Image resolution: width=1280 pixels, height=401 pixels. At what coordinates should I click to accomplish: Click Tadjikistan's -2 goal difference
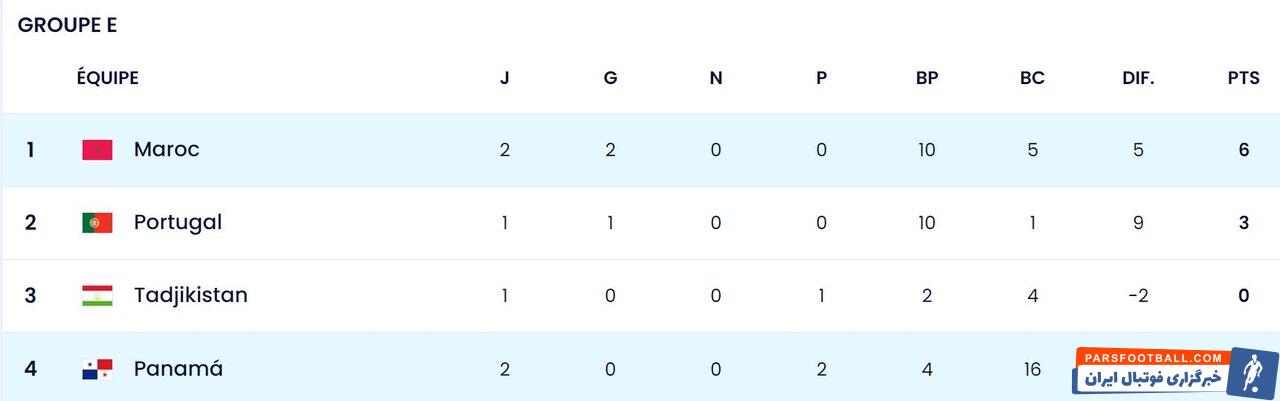(x=1138, y=296)
